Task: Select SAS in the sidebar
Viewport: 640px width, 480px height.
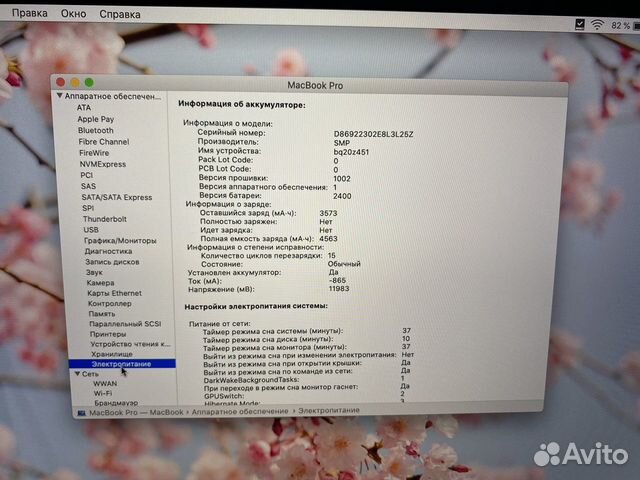Action: [88, 186]
